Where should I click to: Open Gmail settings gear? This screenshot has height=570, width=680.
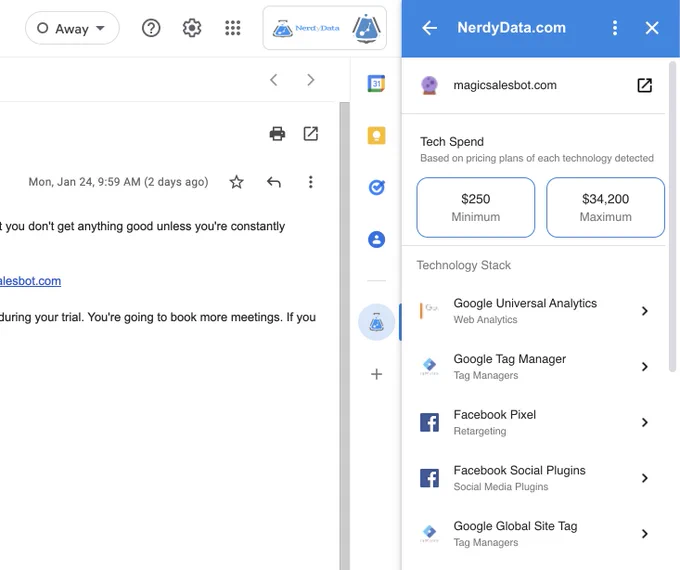(x=192, y=28)
